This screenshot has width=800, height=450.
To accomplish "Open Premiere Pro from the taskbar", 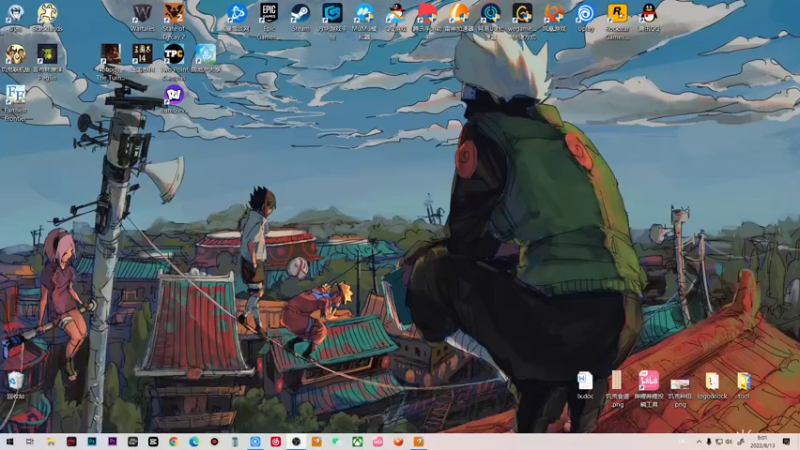I will (x=112, y=442).
